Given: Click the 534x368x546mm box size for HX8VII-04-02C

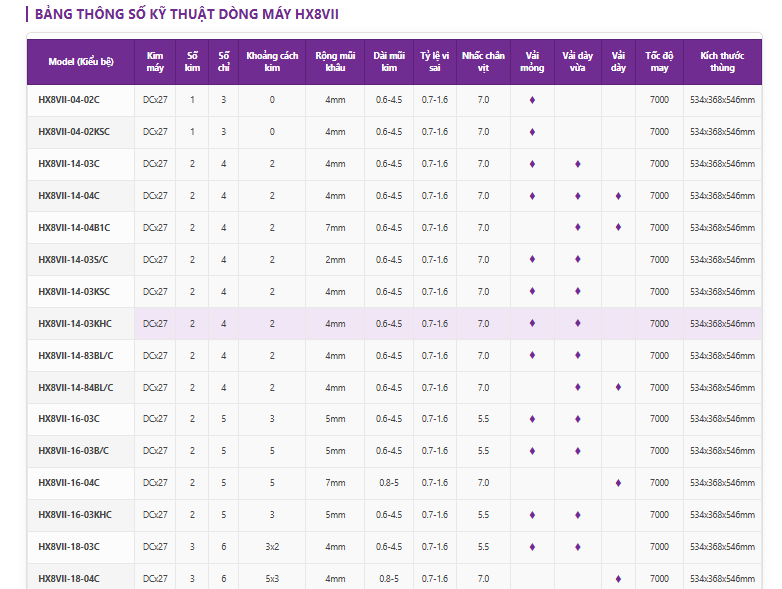Looking at the screenshot, I should (x=722, y=100).
